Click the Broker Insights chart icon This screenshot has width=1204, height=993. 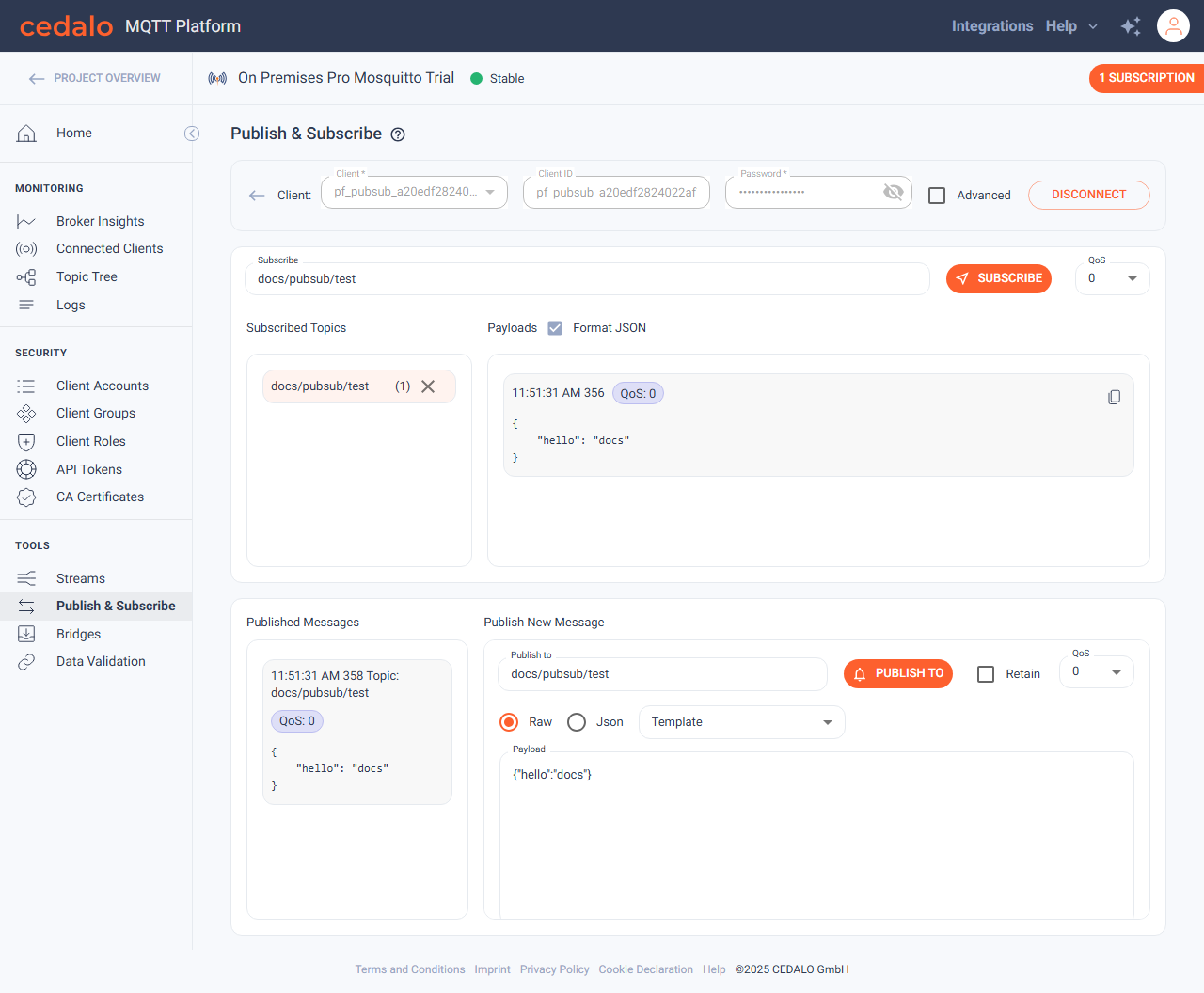click(x=26, y=222)
